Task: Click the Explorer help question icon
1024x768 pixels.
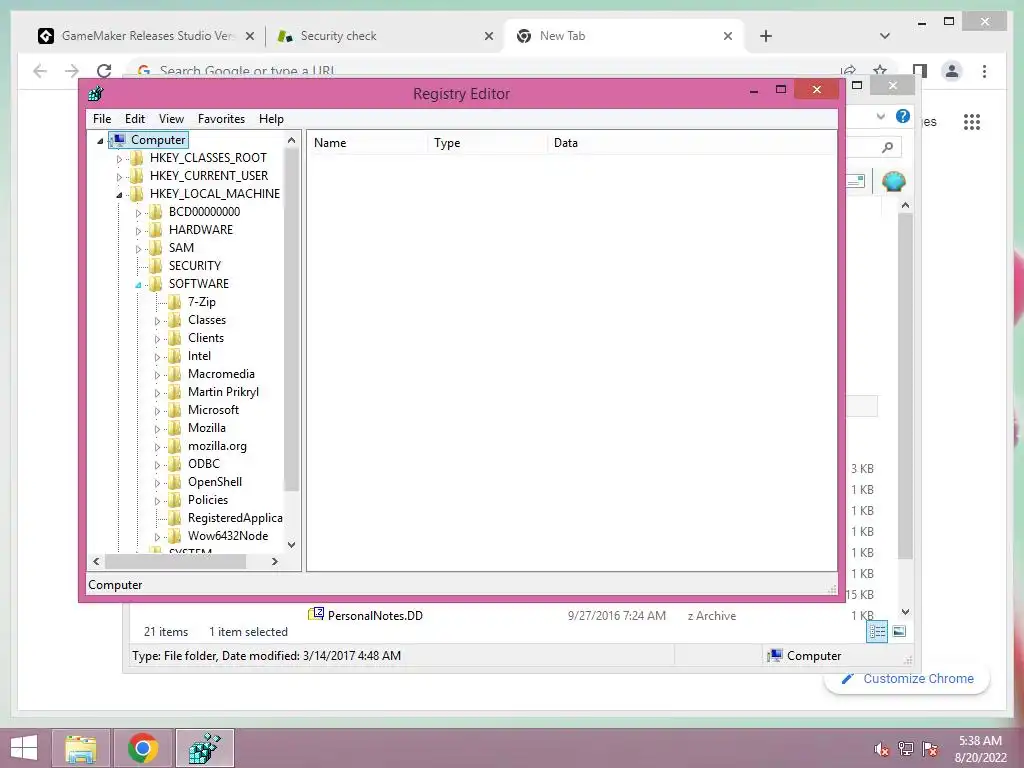Action: click(x=903, y=116)
